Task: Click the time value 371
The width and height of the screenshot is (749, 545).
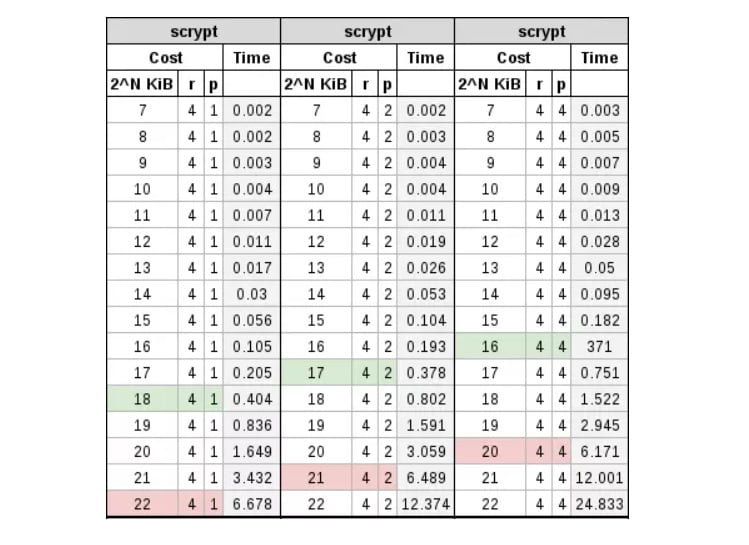Action: coord(600,346)
